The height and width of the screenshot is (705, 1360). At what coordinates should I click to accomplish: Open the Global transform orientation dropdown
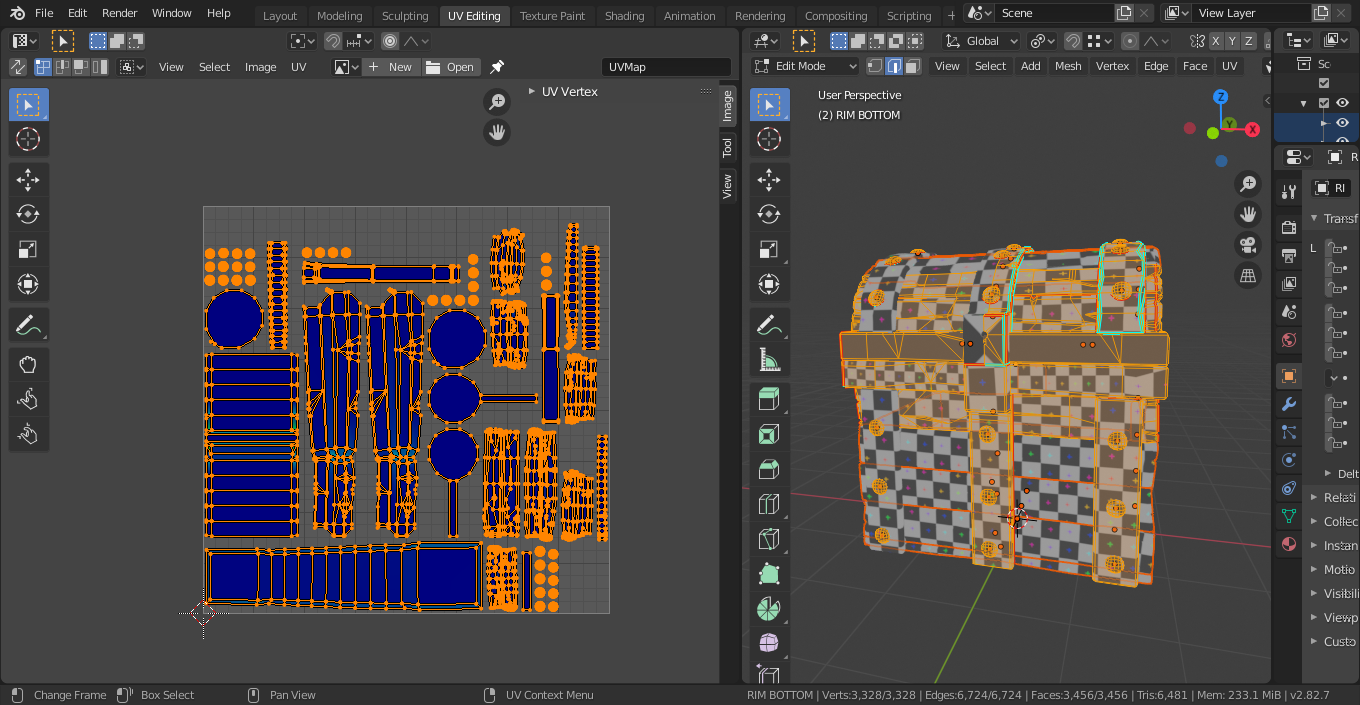point(982,41)
